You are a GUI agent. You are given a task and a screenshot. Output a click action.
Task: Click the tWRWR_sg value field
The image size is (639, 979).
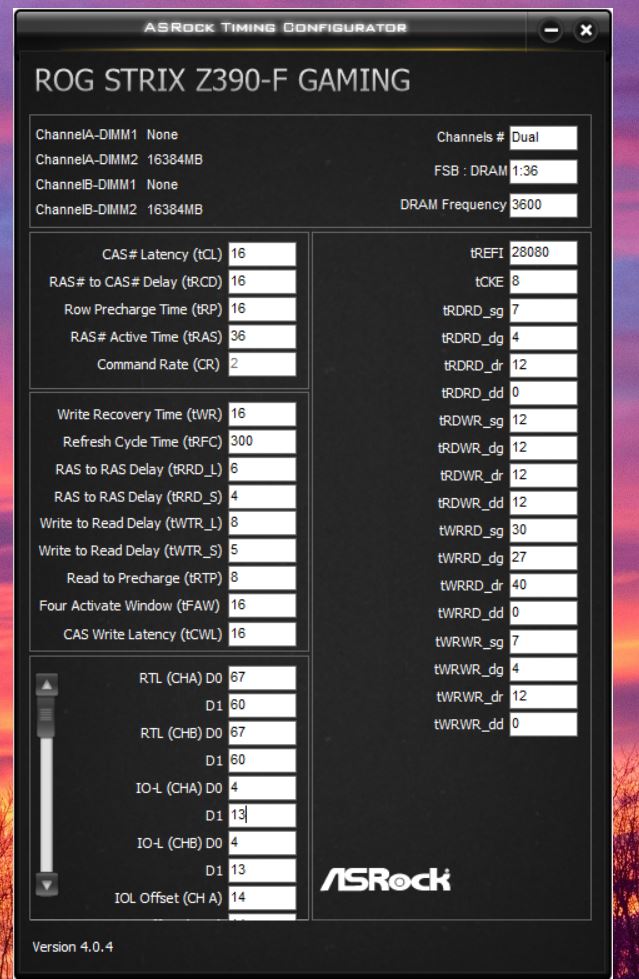[x=543, y=641]
